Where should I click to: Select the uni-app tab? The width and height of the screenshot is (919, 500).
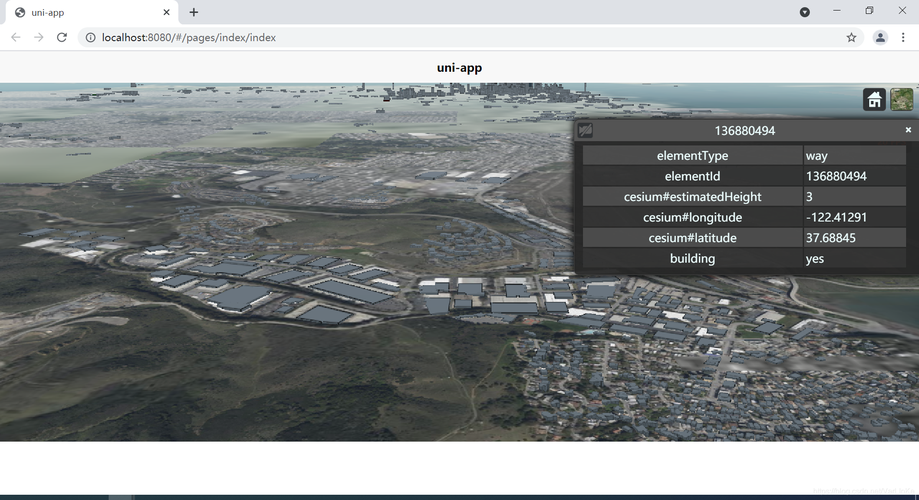[x=91, y=12]
